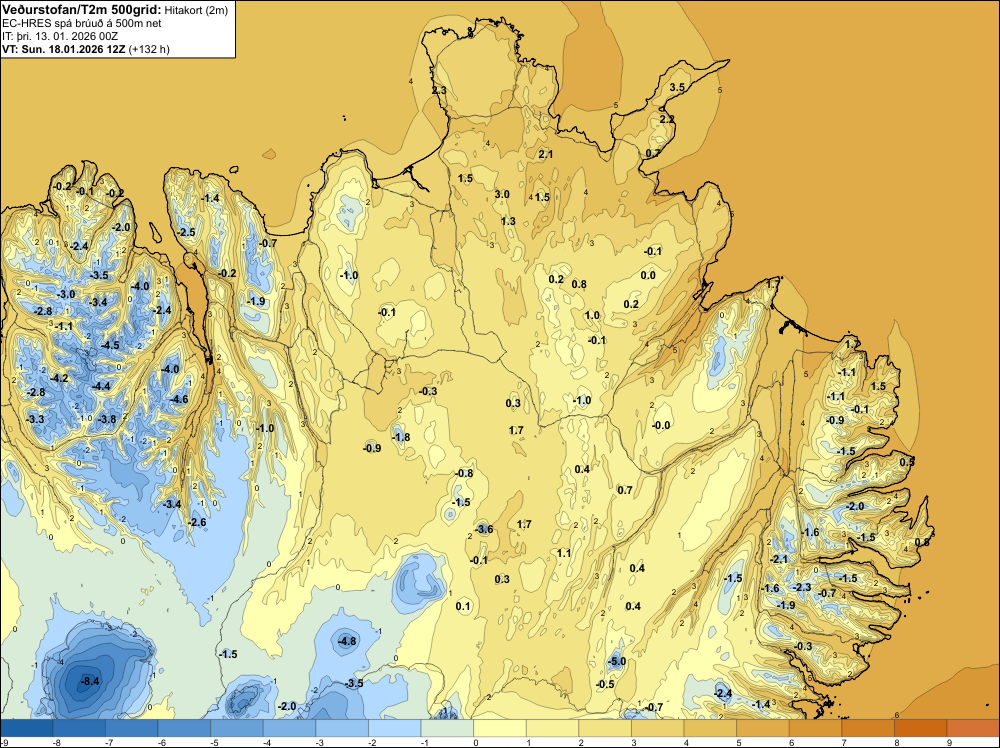Click the legend tick label '7'
Screen dimensions: 1000x748
click(x=844, y=742)
